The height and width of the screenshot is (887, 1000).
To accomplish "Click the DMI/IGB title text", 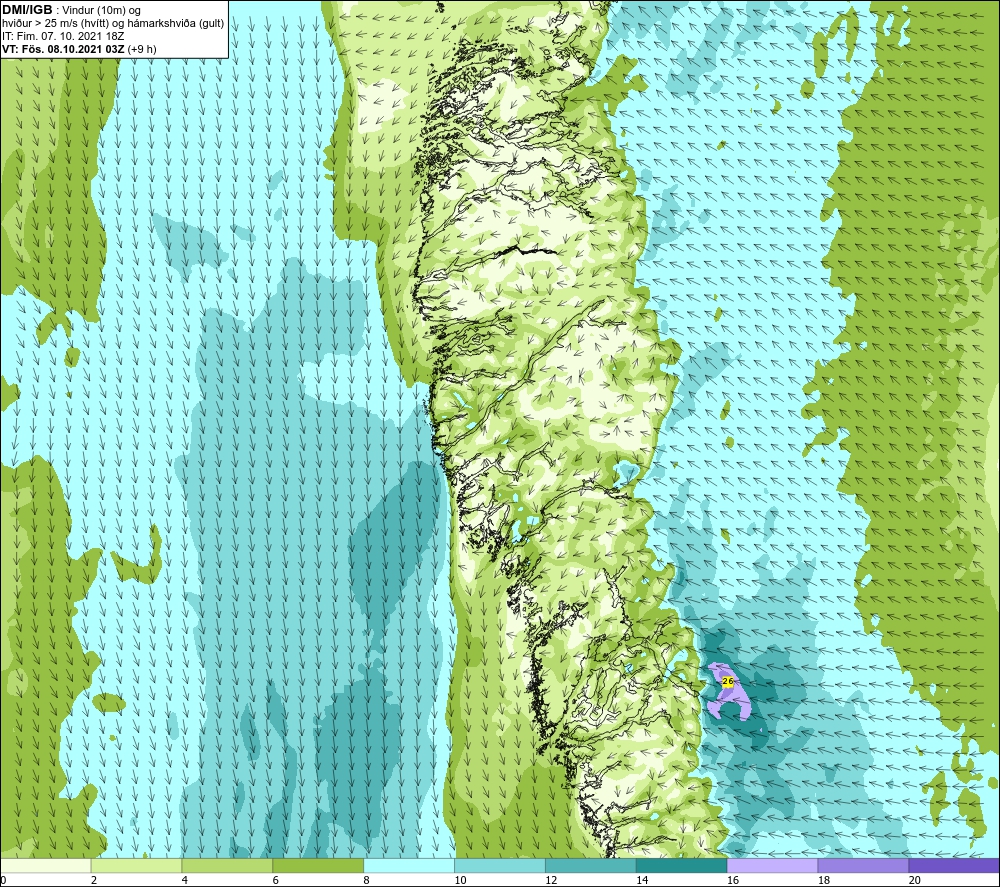I will (27, 10).
